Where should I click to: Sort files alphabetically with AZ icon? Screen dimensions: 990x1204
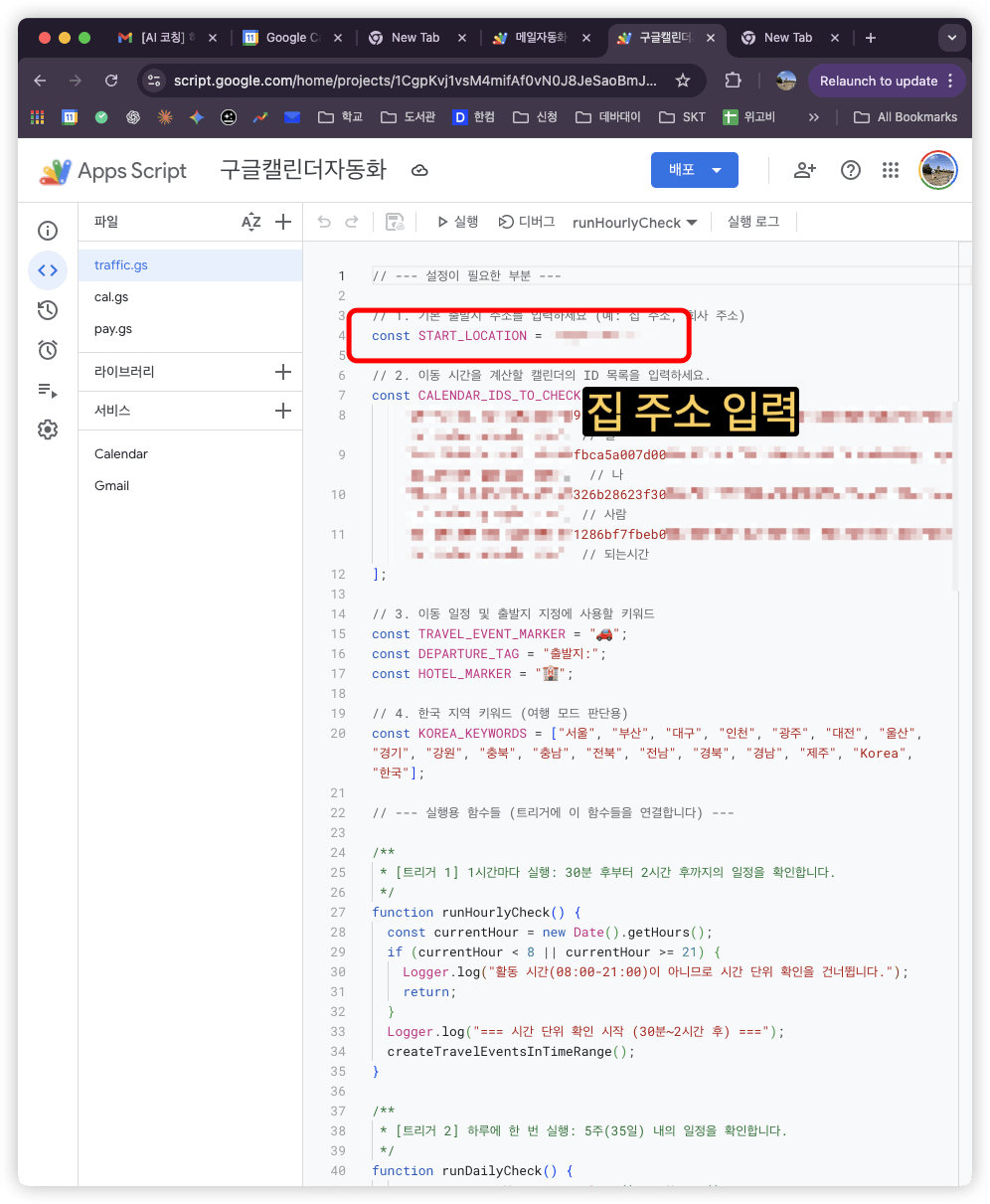[250, 223]
